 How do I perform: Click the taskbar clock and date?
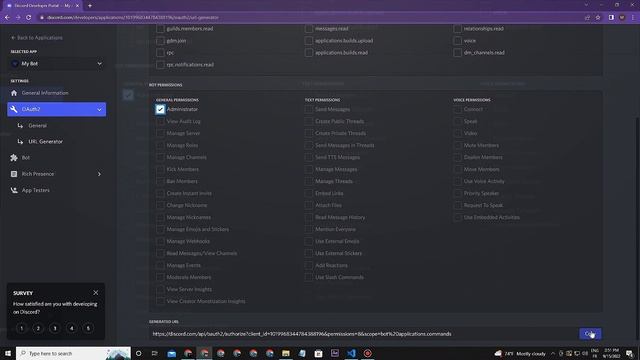[611, 353]
